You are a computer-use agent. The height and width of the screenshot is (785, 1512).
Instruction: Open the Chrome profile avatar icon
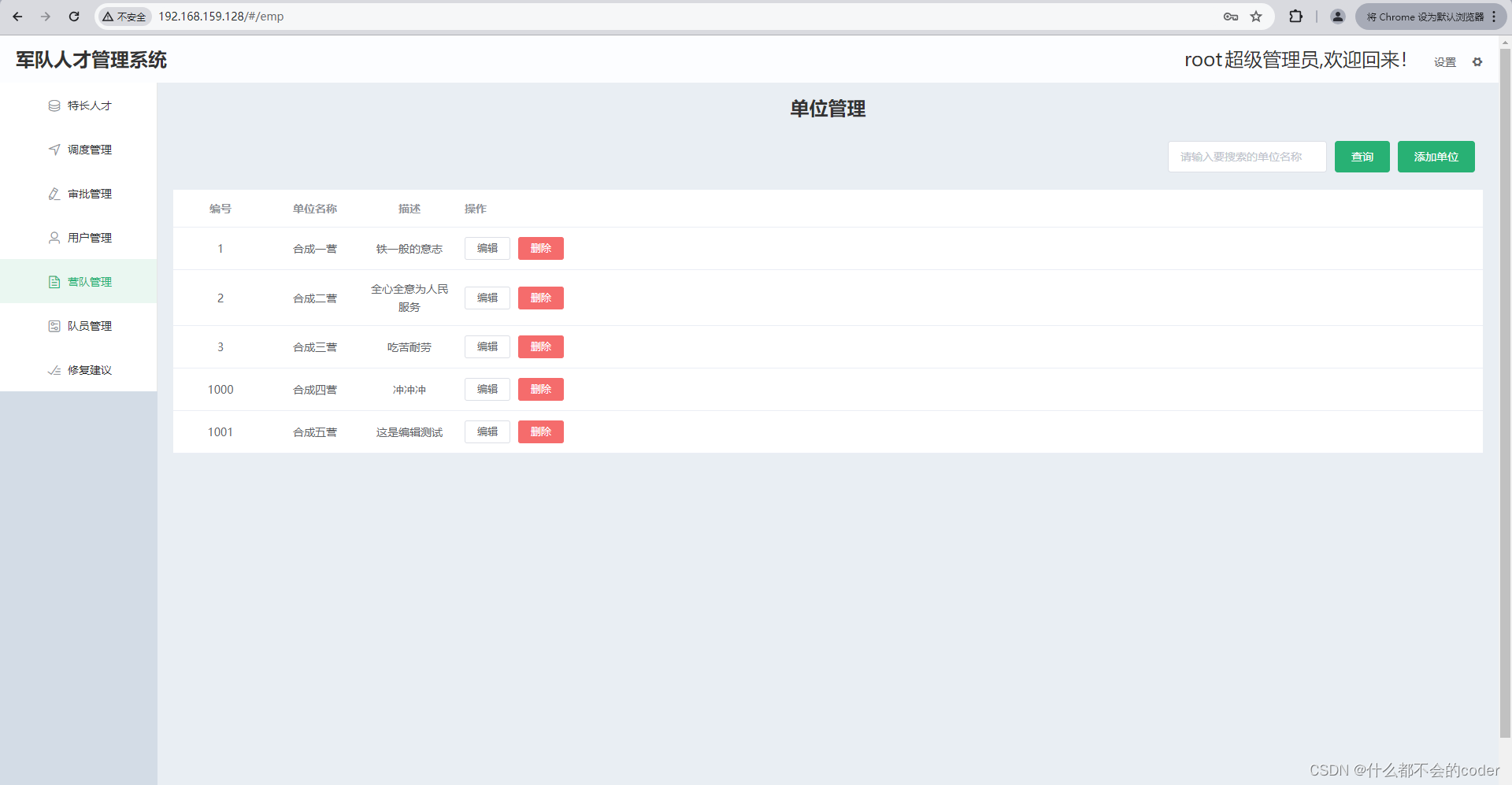pyautogui.click(x=1337, y=17)
